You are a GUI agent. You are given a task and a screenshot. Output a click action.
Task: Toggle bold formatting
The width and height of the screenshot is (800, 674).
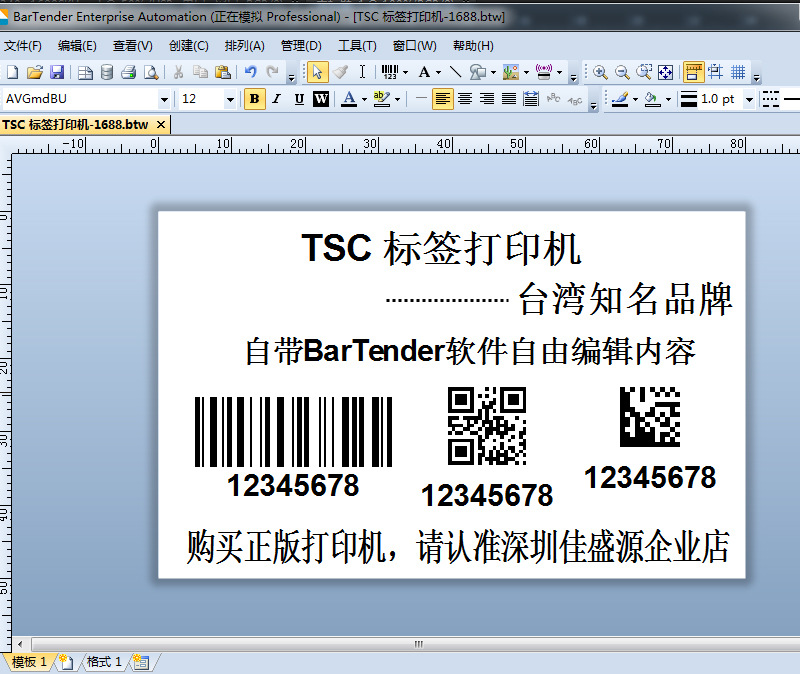click(x=255, y=99)
